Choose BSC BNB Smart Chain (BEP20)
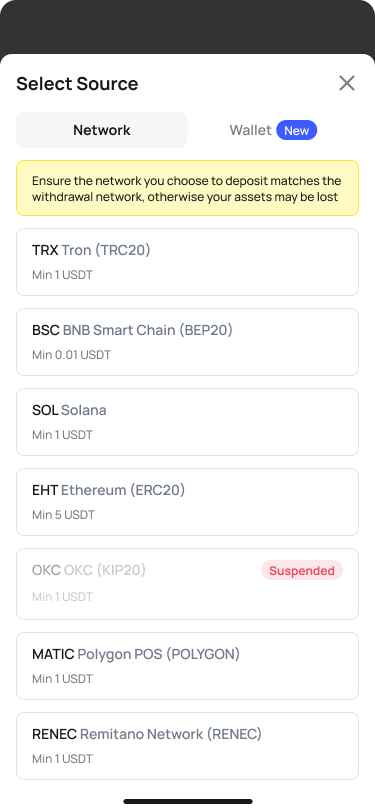This screenshot has height=812, width=375. [188, 342]
